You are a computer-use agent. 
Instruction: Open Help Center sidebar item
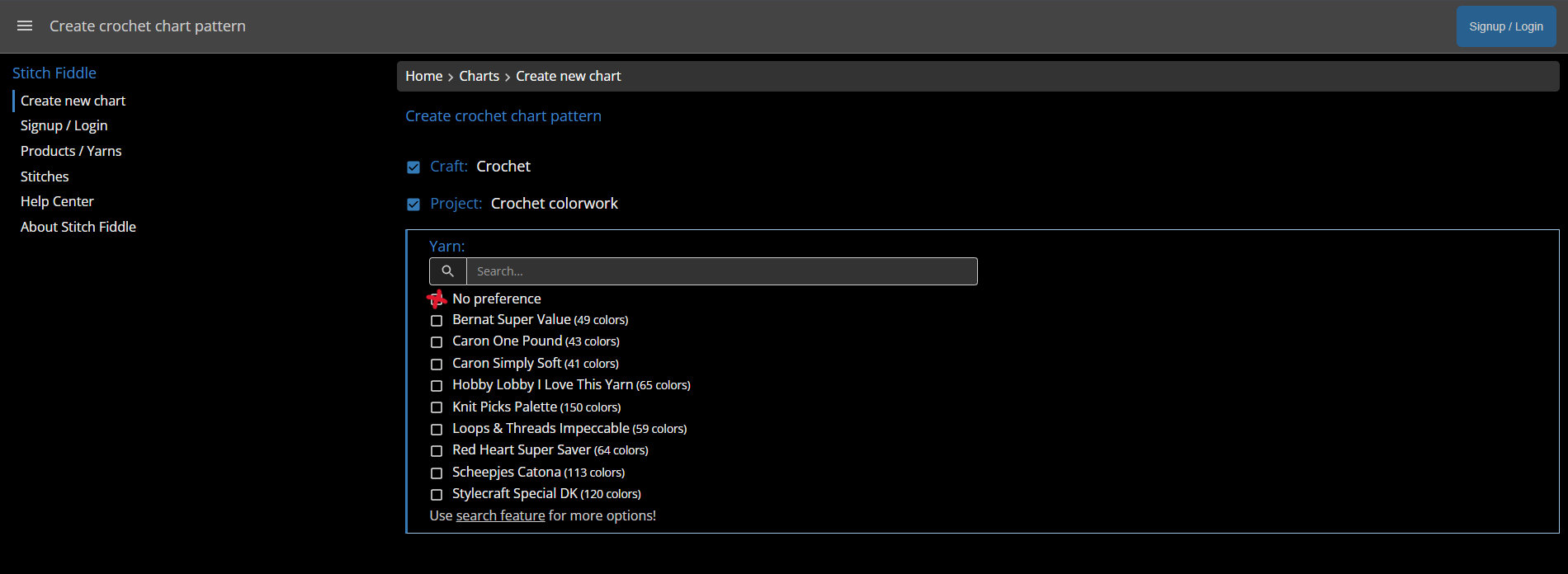pyautogui.click(x=57, y=201)
